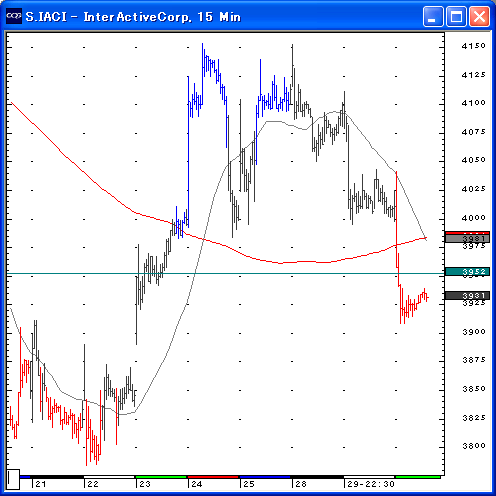496x496 pixels.
Task: Click date 22 on the time axis
Action: 93,484
